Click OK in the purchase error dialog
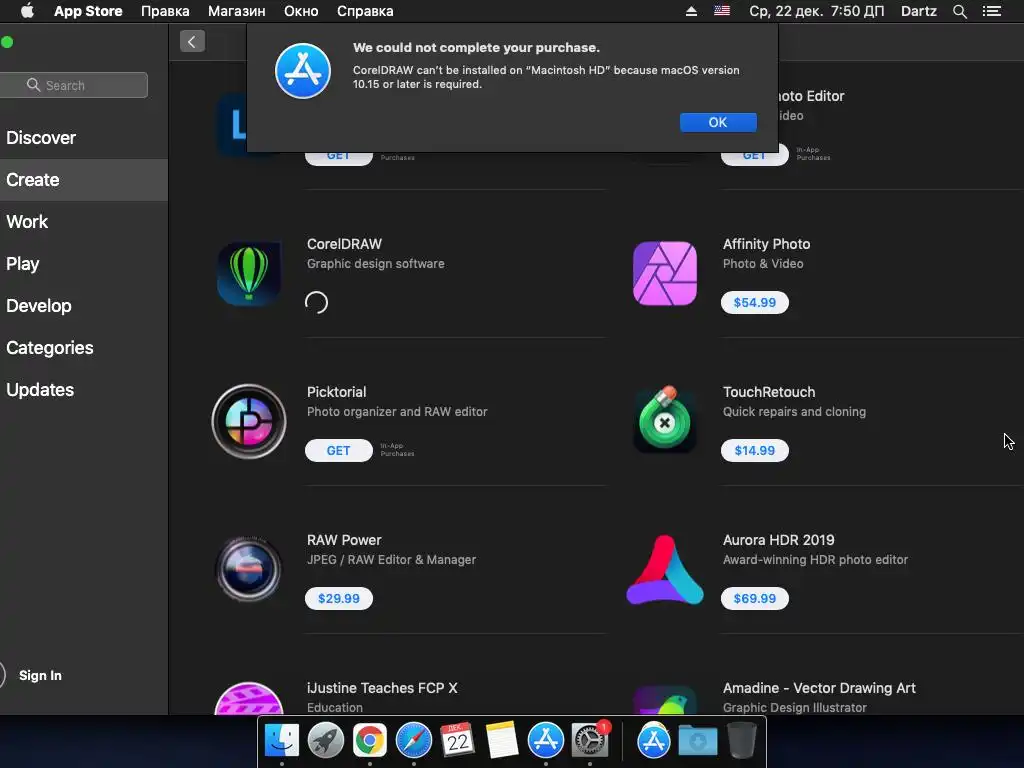Screen dimensions: 1024x768 [x=718, y=122]
